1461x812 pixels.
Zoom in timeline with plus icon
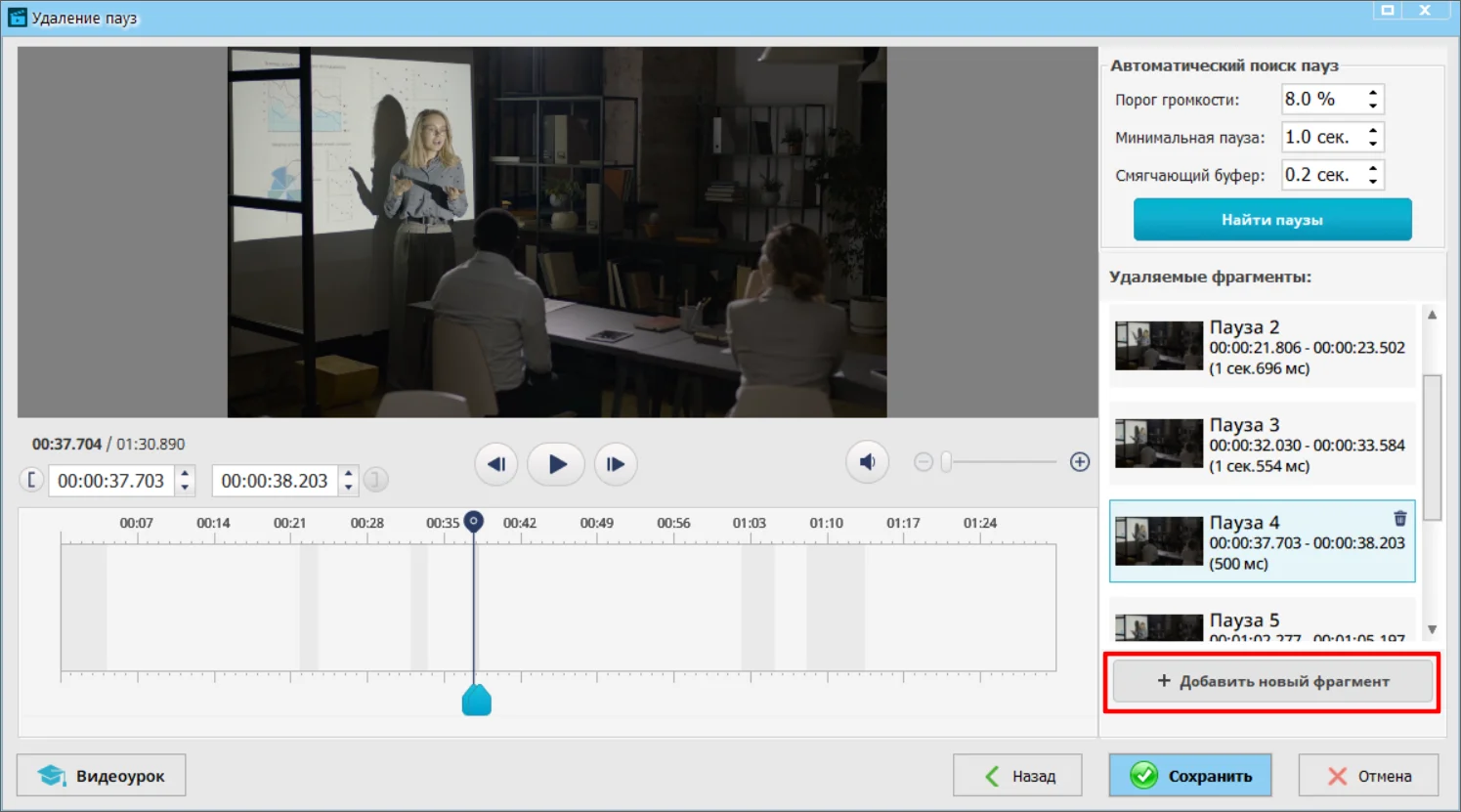click(1080, 462)
